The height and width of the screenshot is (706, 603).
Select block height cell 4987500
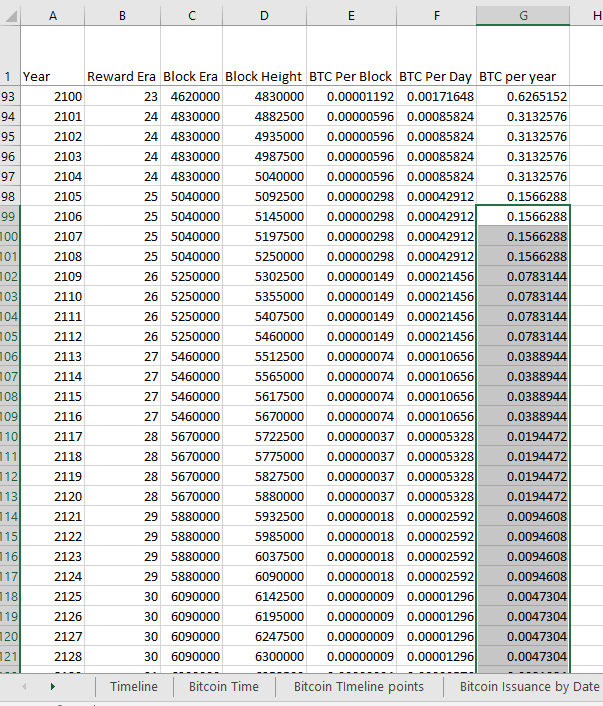264,157
